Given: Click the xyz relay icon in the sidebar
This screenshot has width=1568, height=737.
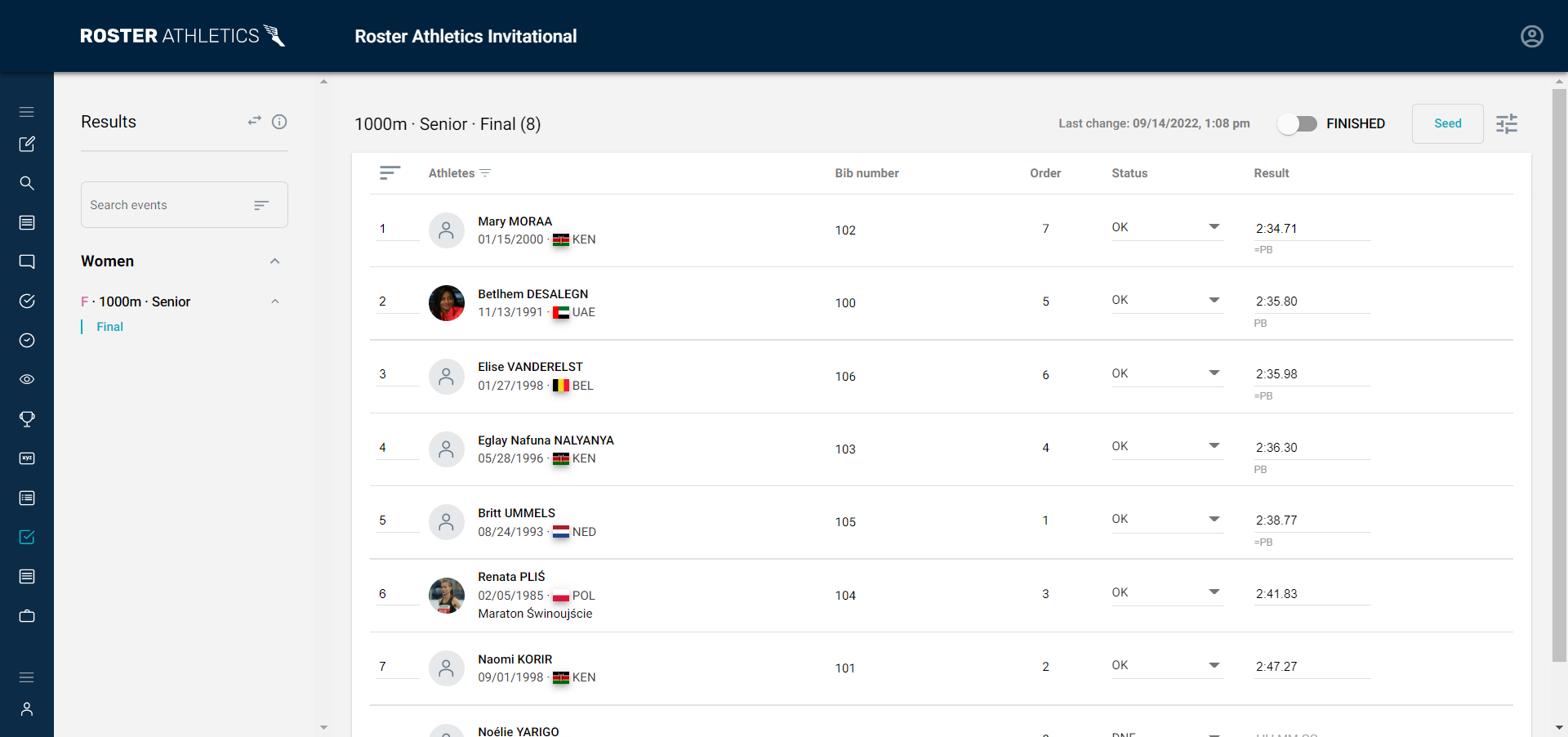Looking at the screenshot, I should coord(27,458).
